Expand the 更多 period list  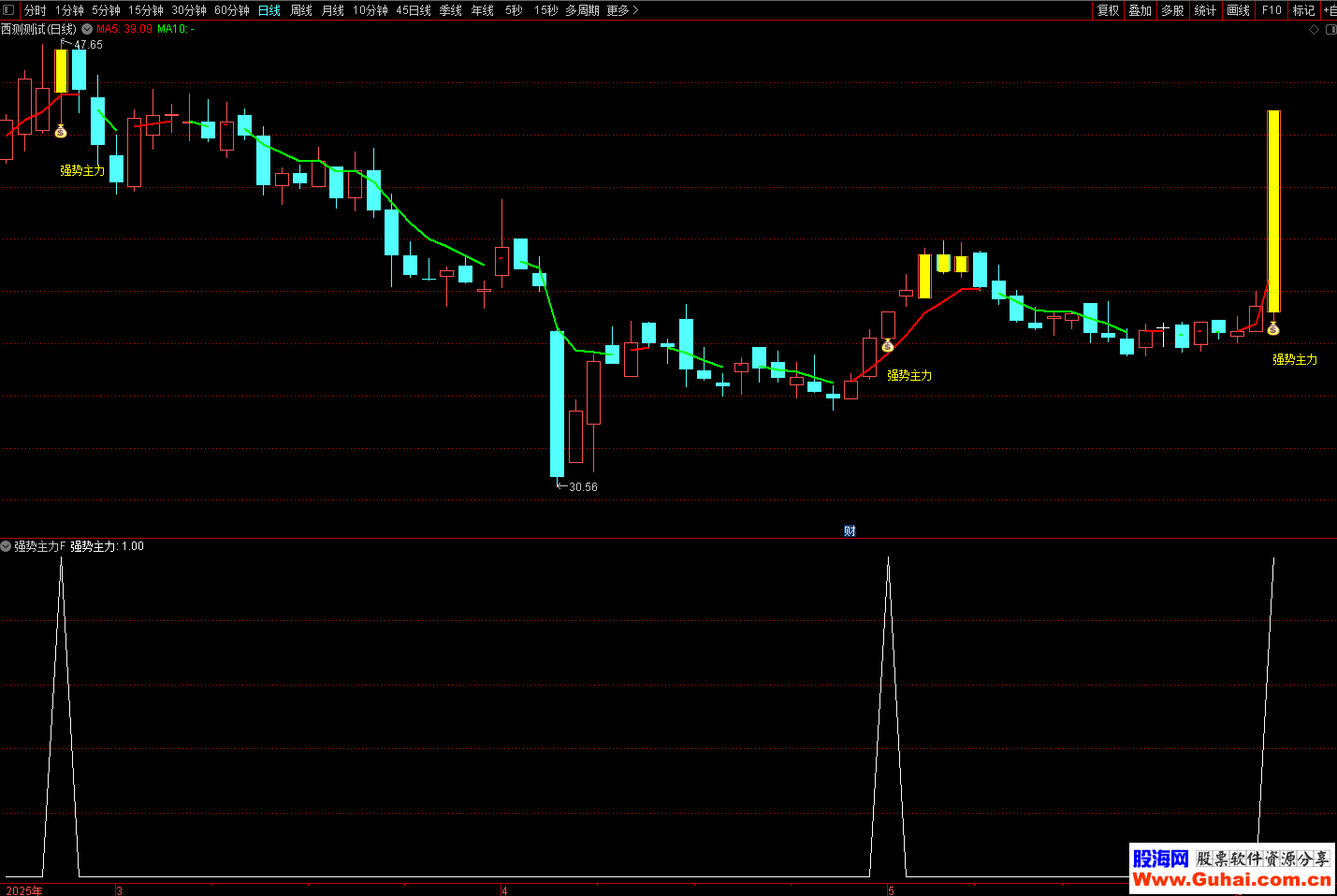(x=622, y=10)
